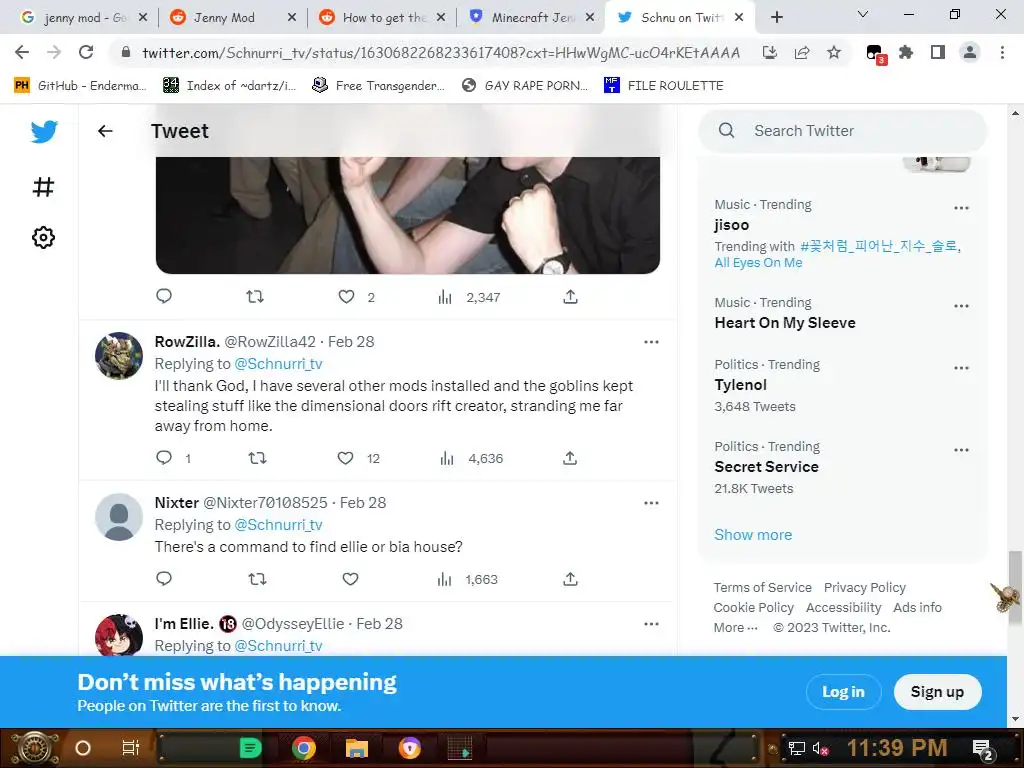Share Nixter's tweet
Screen dimensions: 1024x768
coord(570,579)
